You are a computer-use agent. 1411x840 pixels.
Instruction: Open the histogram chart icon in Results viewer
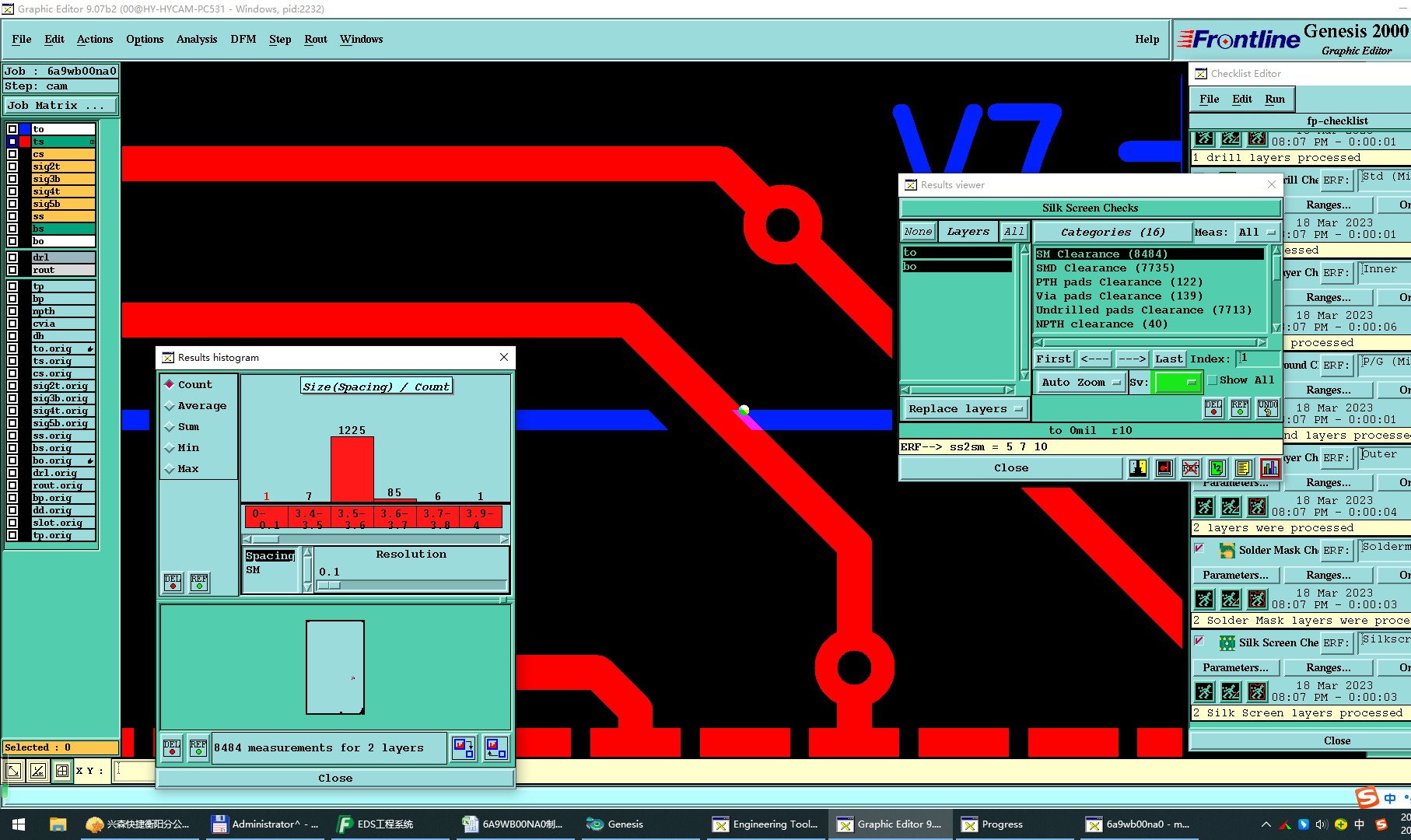[x=1269, y=467]
